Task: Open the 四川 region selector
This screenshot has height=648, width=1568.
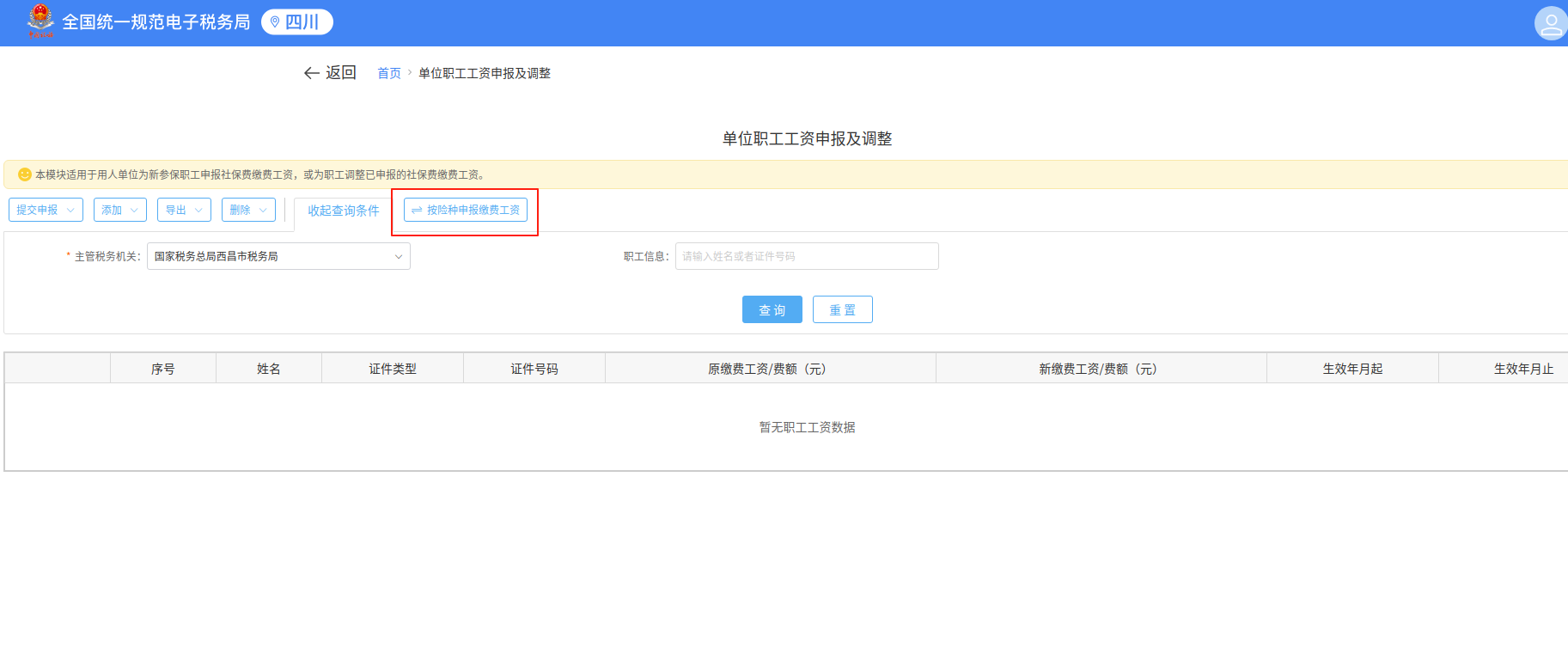Action: pyautogui.click(x=297, y=22)
